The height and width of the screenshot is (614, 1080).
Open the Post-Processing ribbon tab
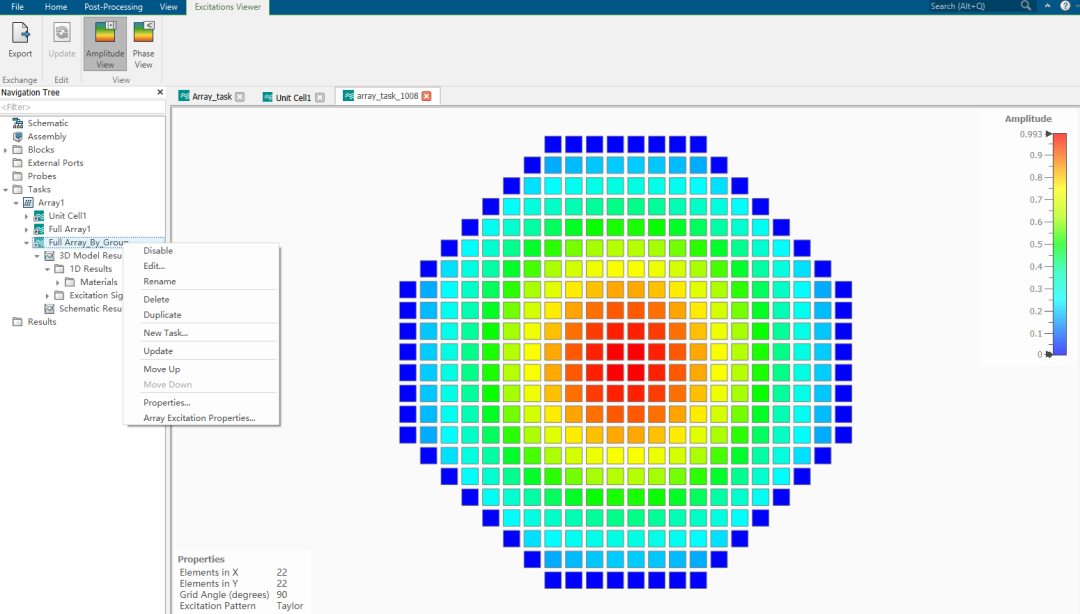click(113, 7)
